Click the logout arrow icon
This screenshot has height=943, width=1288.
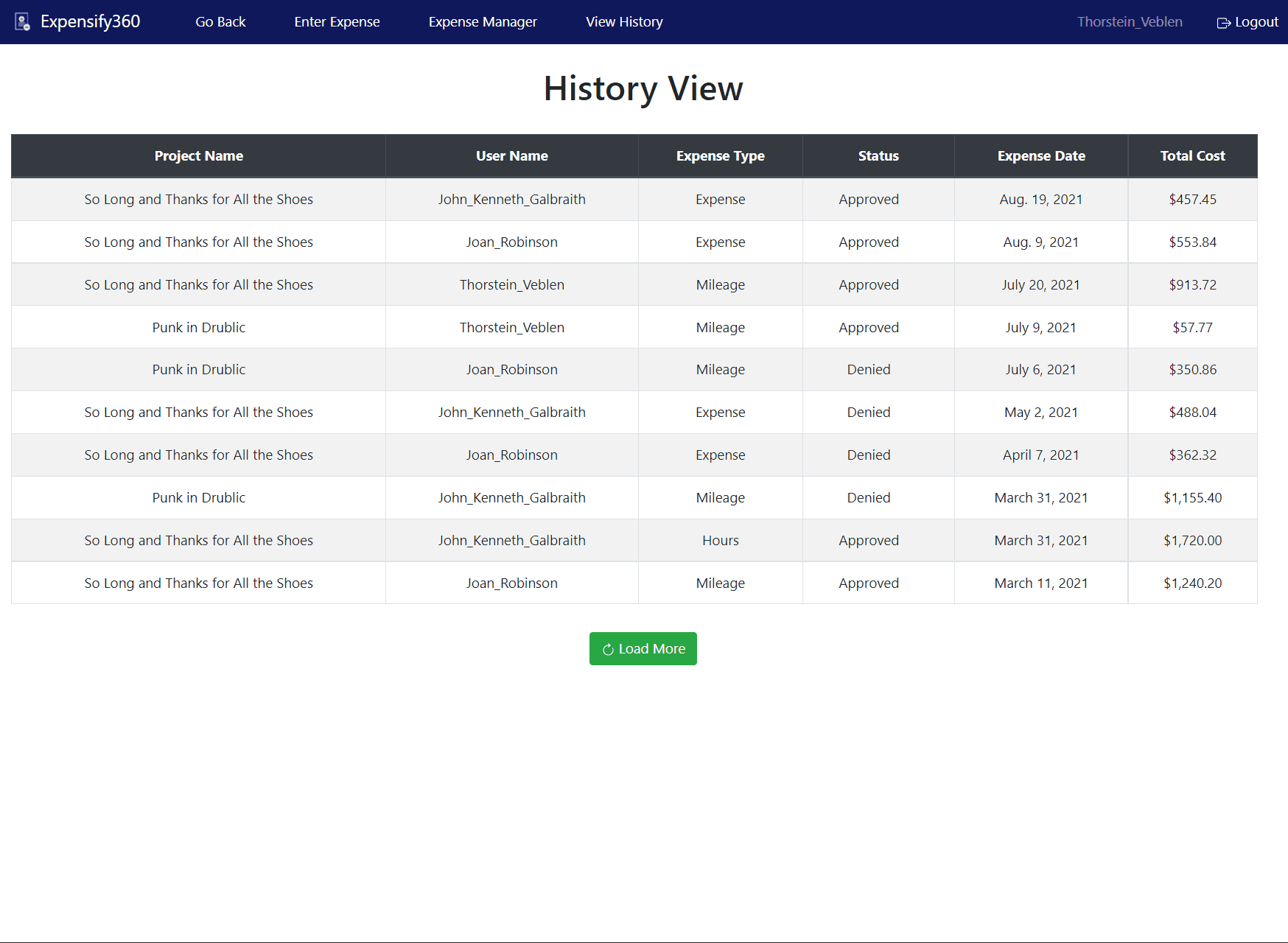tap(1223, 23)
